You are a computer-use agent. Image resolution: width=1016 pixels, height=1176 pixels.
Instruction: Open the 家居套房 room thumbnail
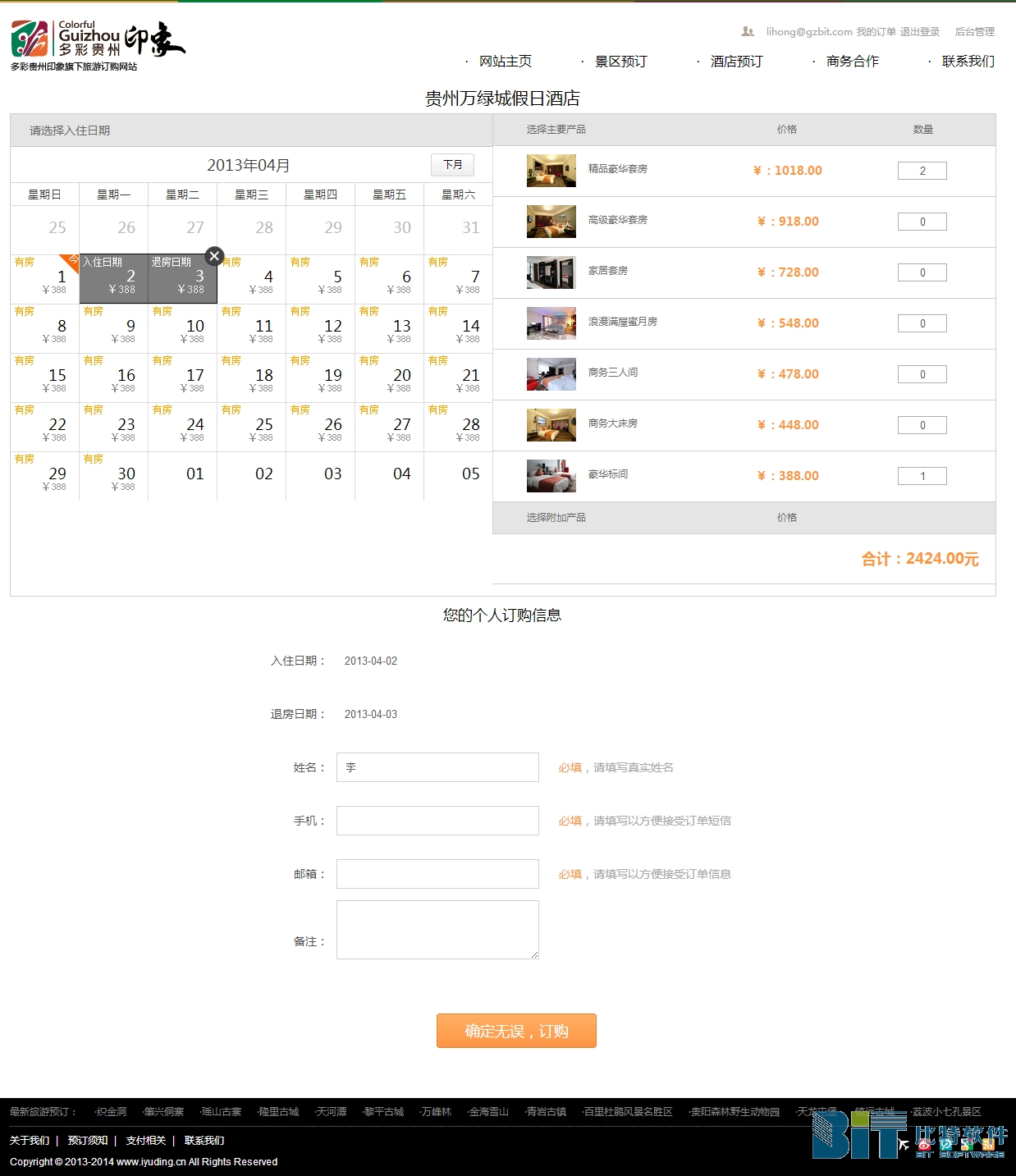551,272
